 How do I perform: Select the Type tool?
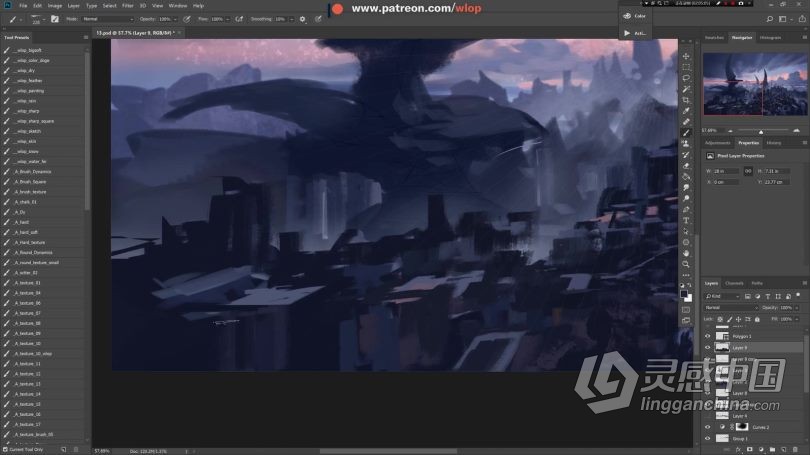pyautogui.click(x=686, y=221)
